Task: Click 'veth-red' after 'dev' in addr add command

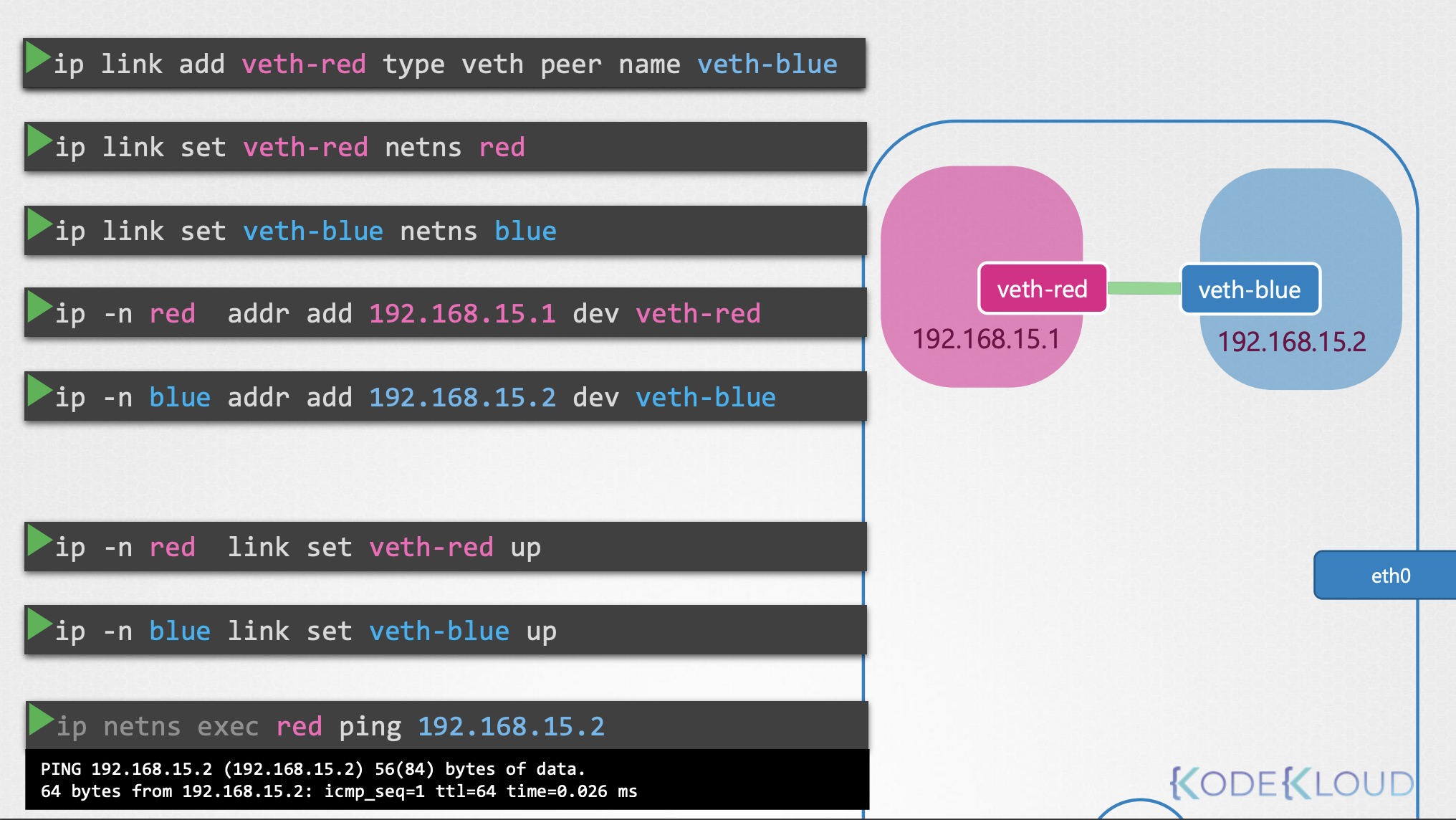Action: [x=698, y=314]
